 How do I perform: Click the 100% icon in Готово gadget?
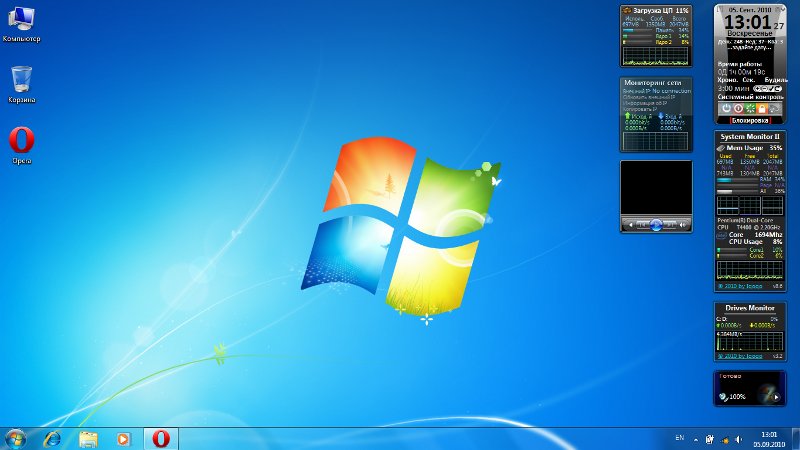723,396
